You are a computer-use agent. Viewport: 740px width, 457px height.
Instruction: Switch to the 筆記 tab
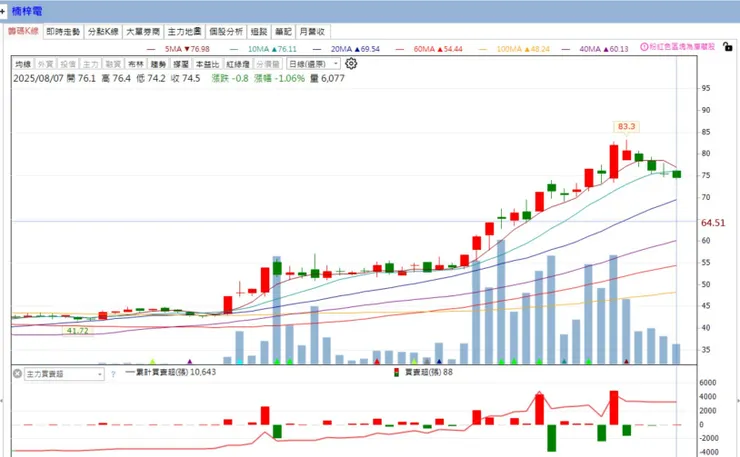284,32
